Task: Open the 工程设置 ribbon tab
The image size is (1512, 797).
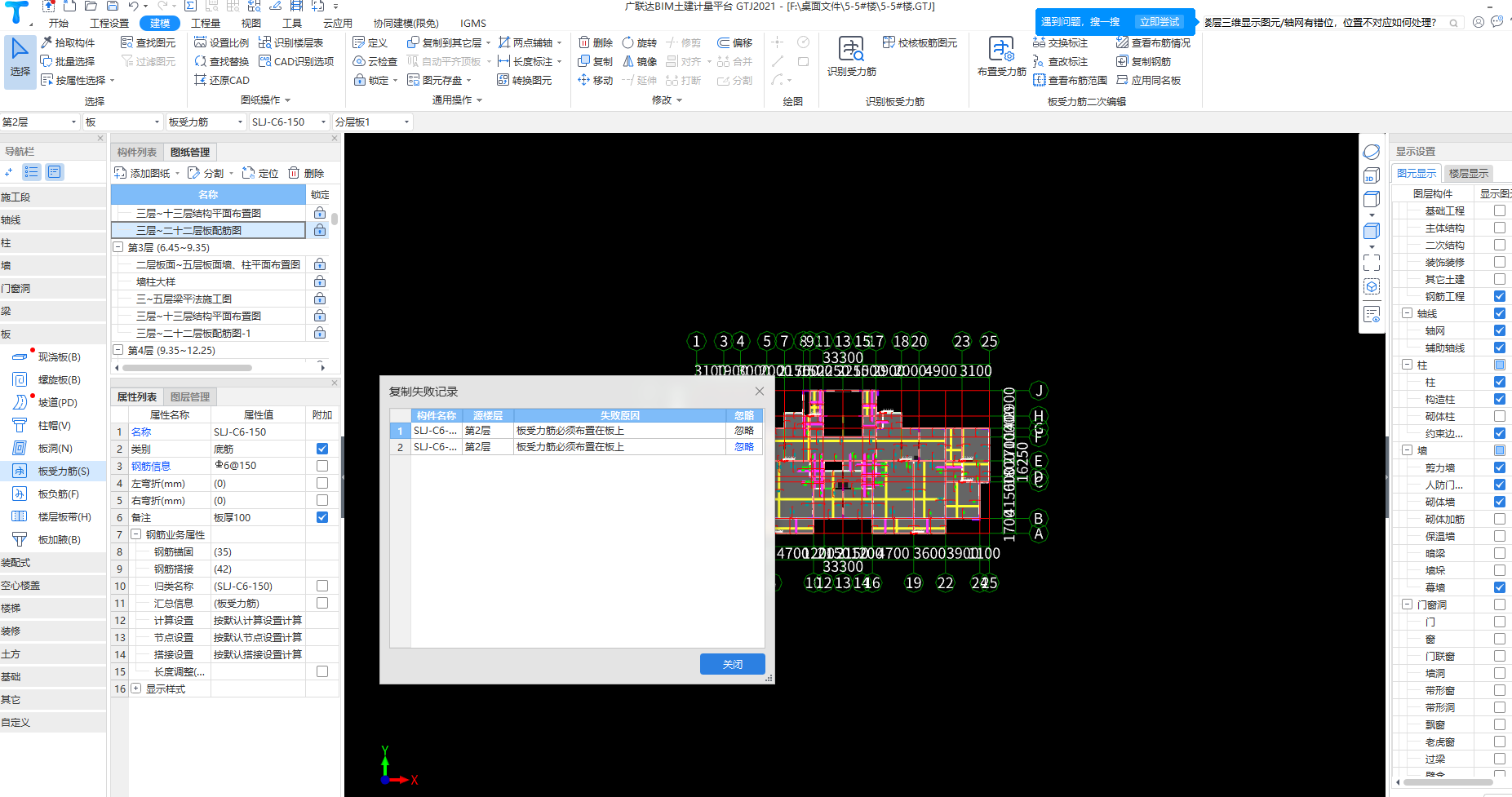Action: pyautogui.click(x=109, y=23)
